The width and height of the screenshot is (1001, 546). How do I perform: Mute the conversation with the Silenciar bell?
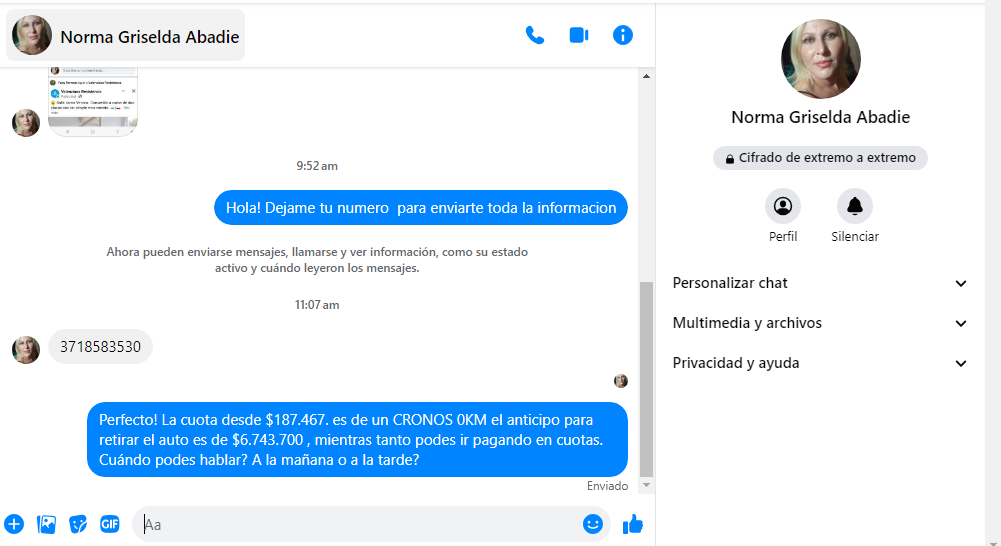855,207
